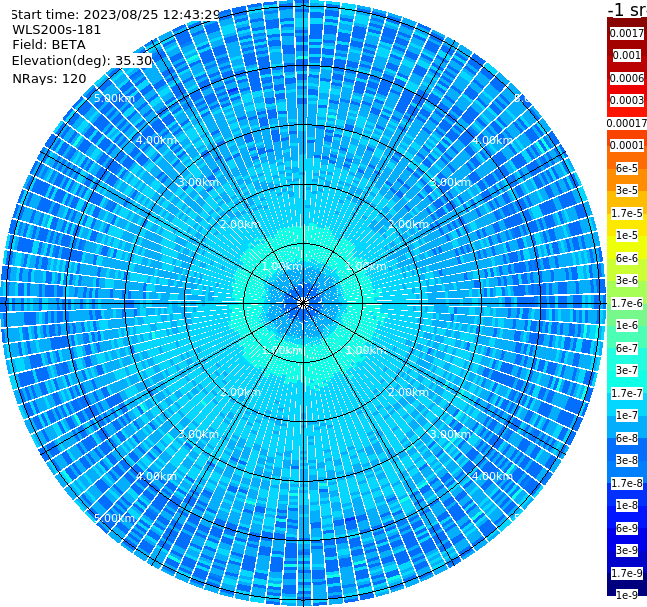This screenshot has height=607, width=647.
Task: Pick the orange 6e-5 colorbar level
Action: point(627,168)
